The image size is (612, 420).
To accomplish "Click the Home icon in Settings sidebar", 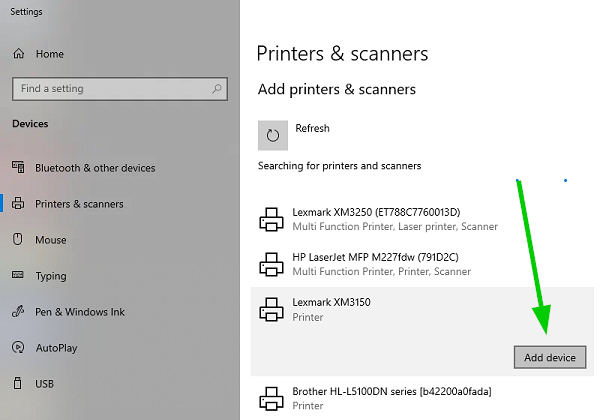I will tap(19, 53).
